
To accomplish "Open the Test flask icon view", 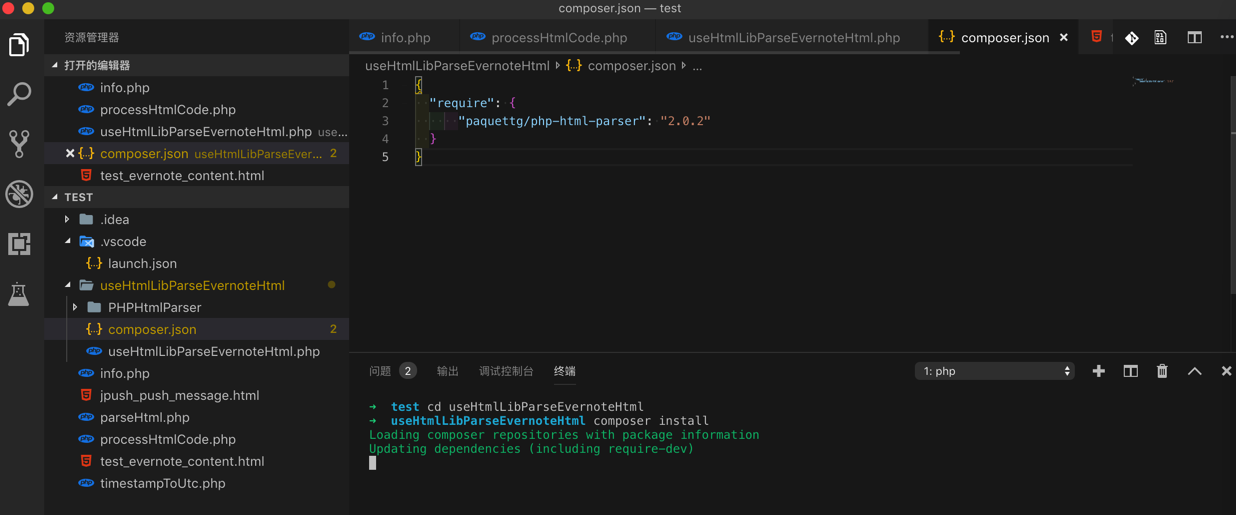I will pos(19,293).
